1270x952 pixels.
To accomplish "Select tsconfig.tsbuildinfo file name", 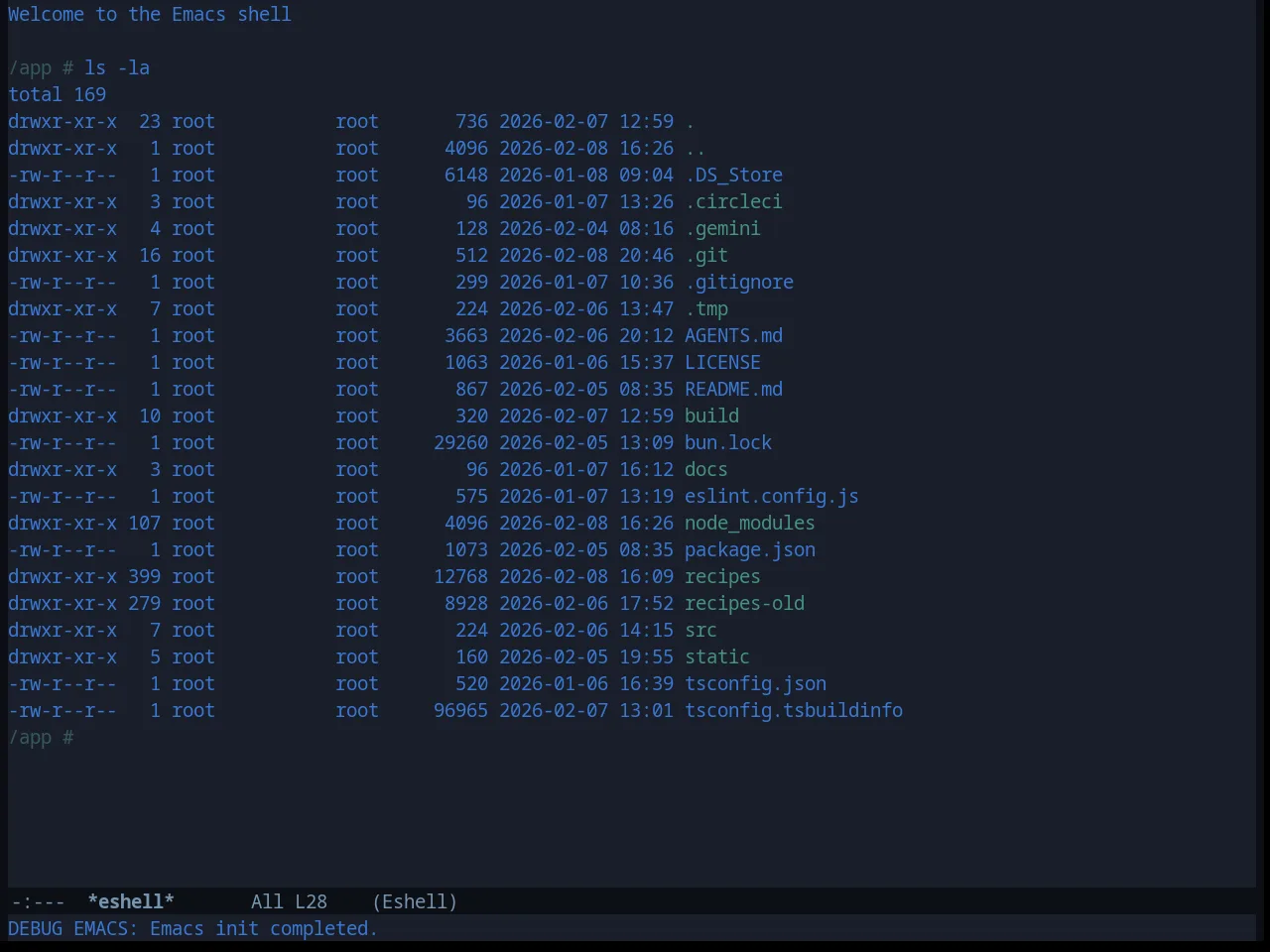I will (x=794, y=710).
